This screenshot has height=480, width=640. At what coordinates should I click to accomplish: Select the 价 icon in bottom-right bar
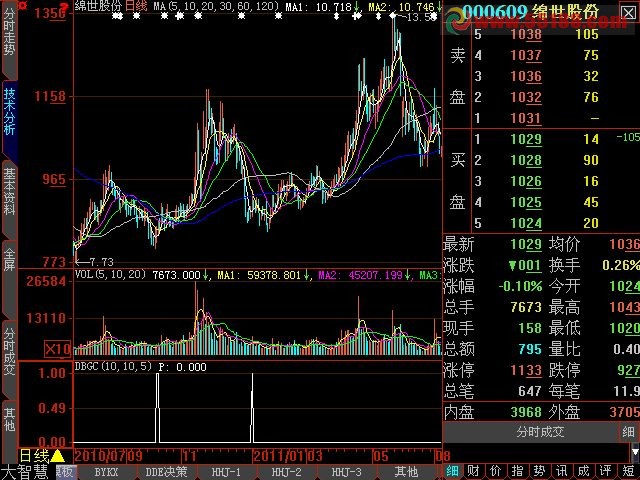(493, 471)
